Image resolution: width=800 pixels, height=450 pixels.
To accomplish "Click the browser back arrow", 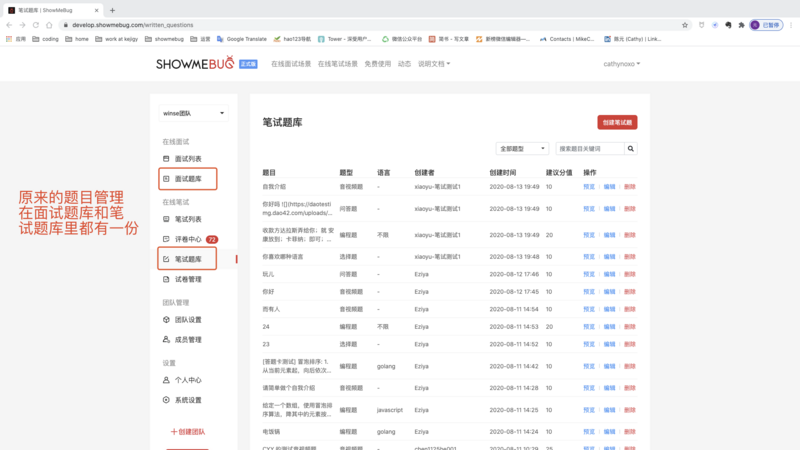I will (x=9, y=25).
